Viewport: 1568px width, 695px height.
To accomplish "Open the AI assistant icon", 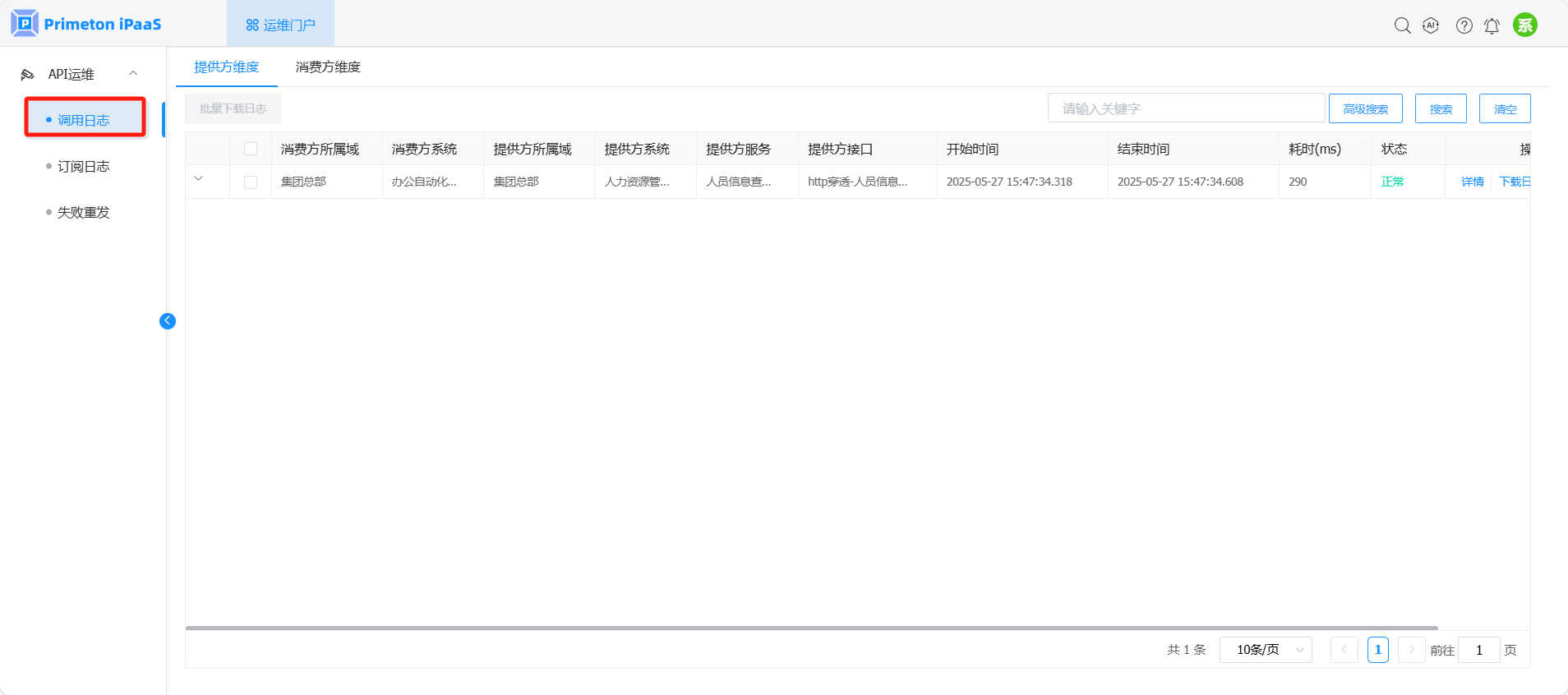I will pos(1431,25).
